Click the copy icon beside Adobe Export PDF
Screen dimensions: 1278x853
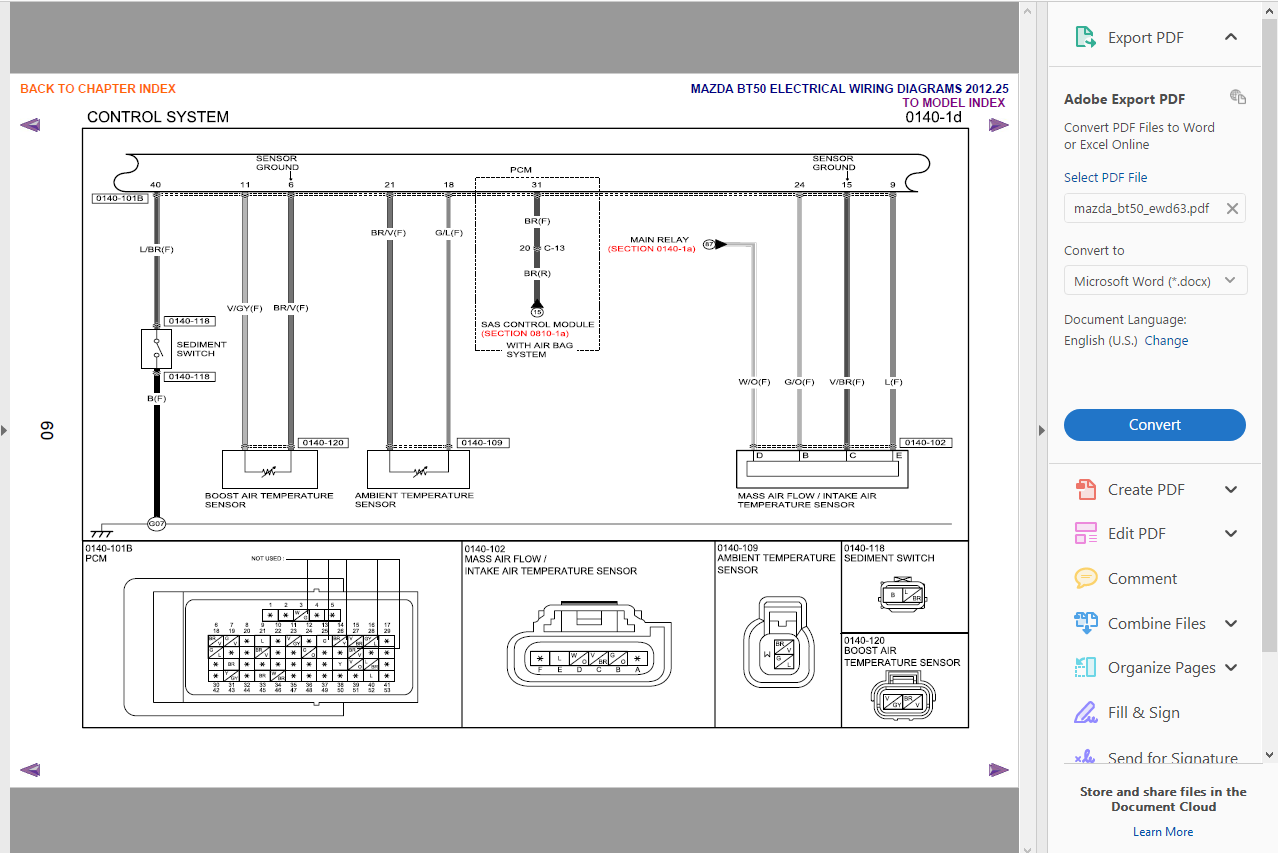coord(1238,97)
